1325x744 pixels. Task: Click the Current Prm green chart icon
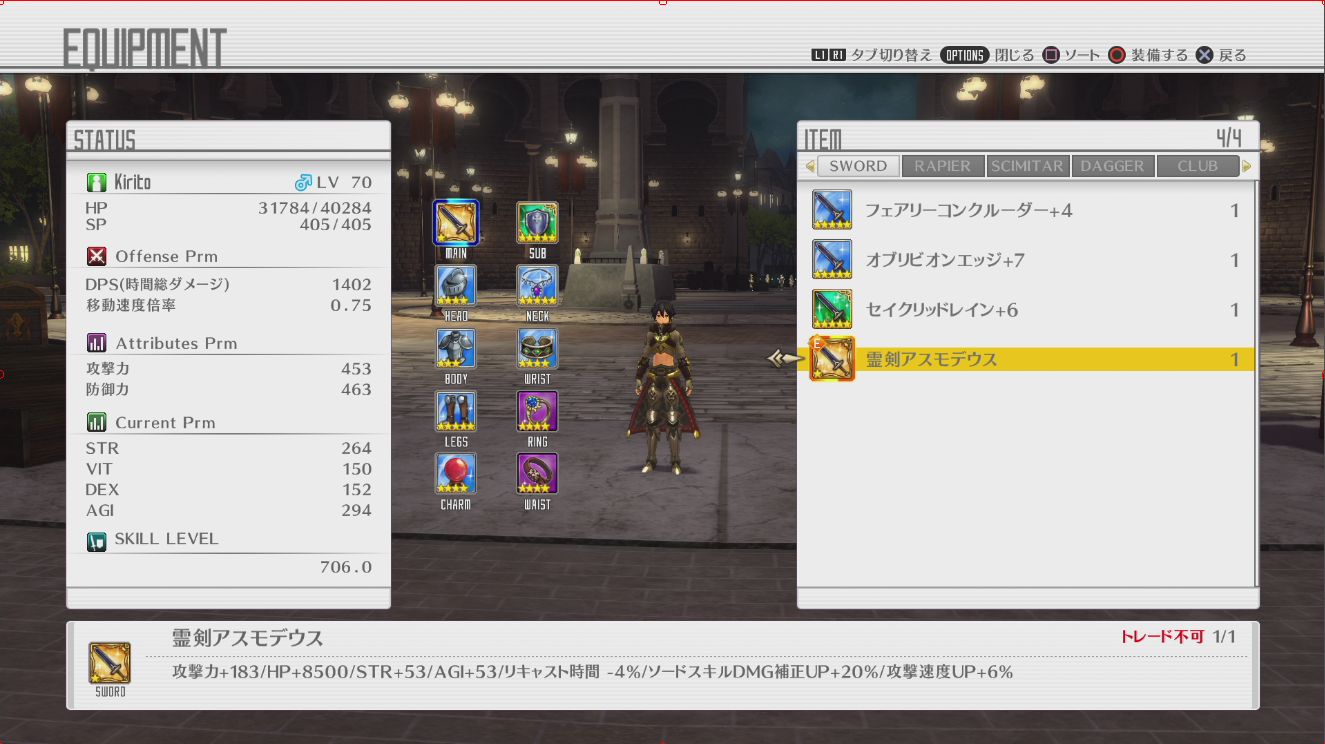click(x=96, y=422)
